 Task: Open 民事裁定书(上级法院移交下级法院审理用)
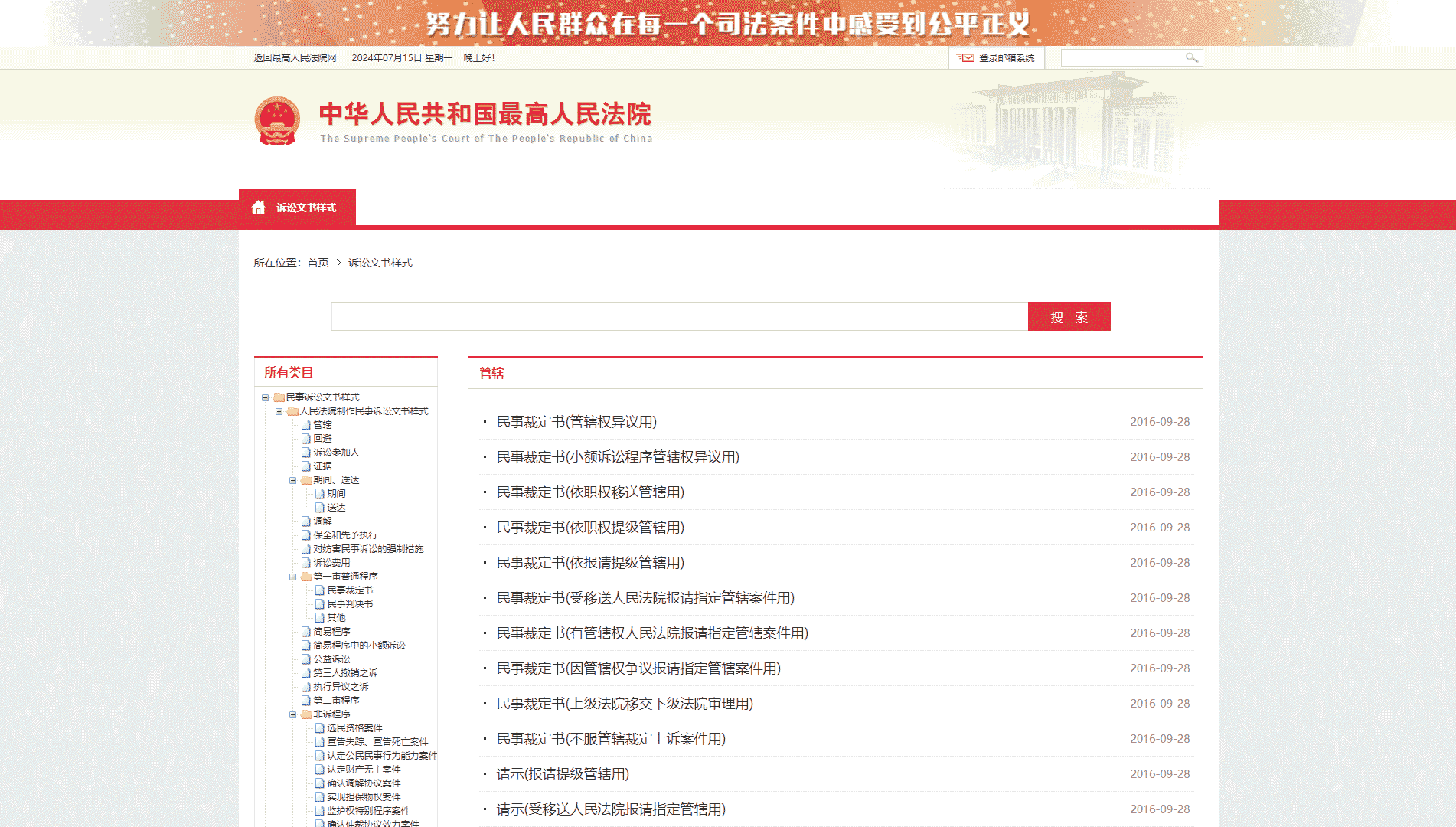[x=625, y=704]
